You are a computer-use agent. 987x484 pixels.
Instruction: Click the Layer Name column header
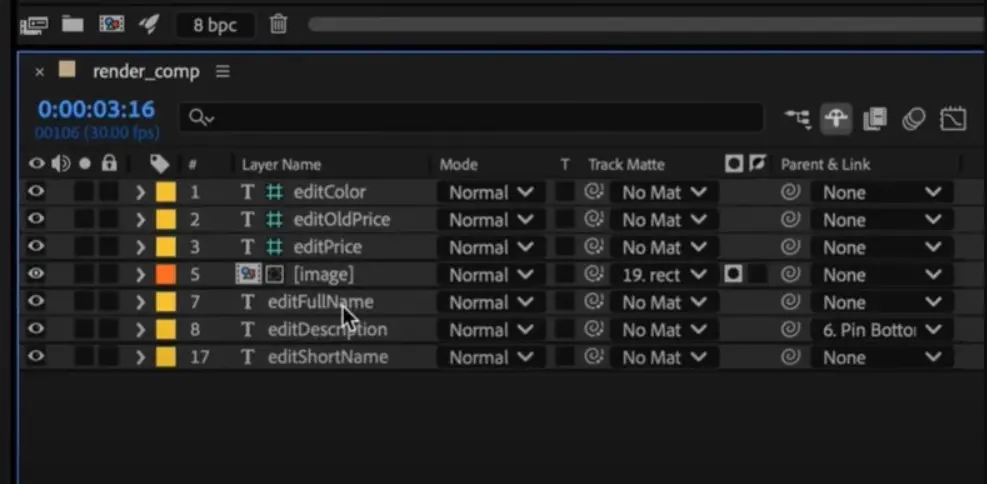pos(281,165)
